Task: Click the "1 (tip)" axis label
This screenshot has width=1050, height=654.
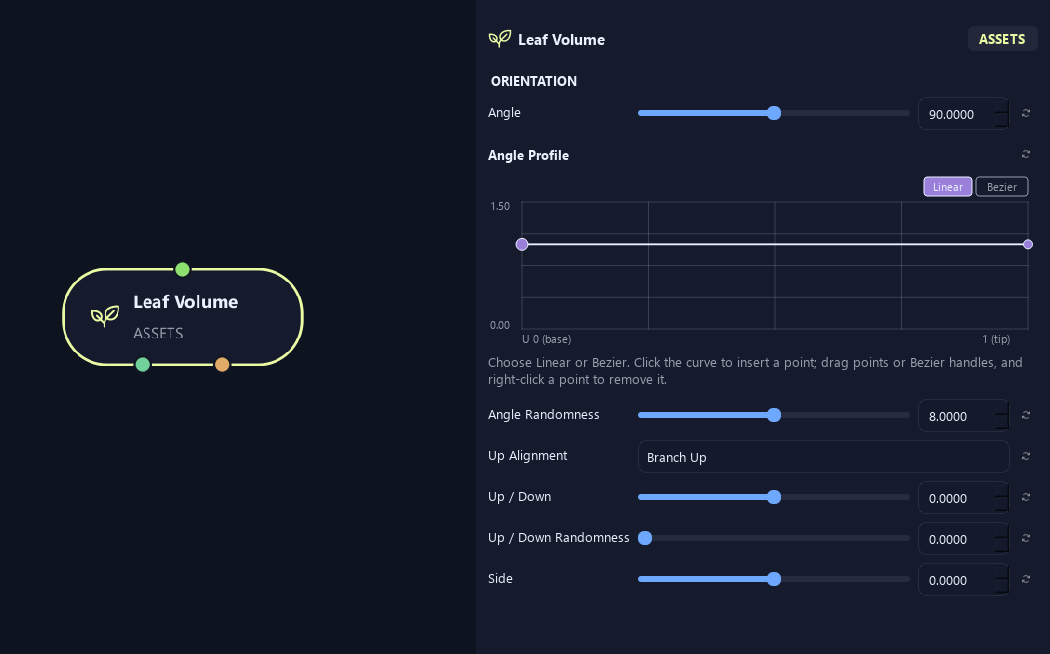Action: 996,339
